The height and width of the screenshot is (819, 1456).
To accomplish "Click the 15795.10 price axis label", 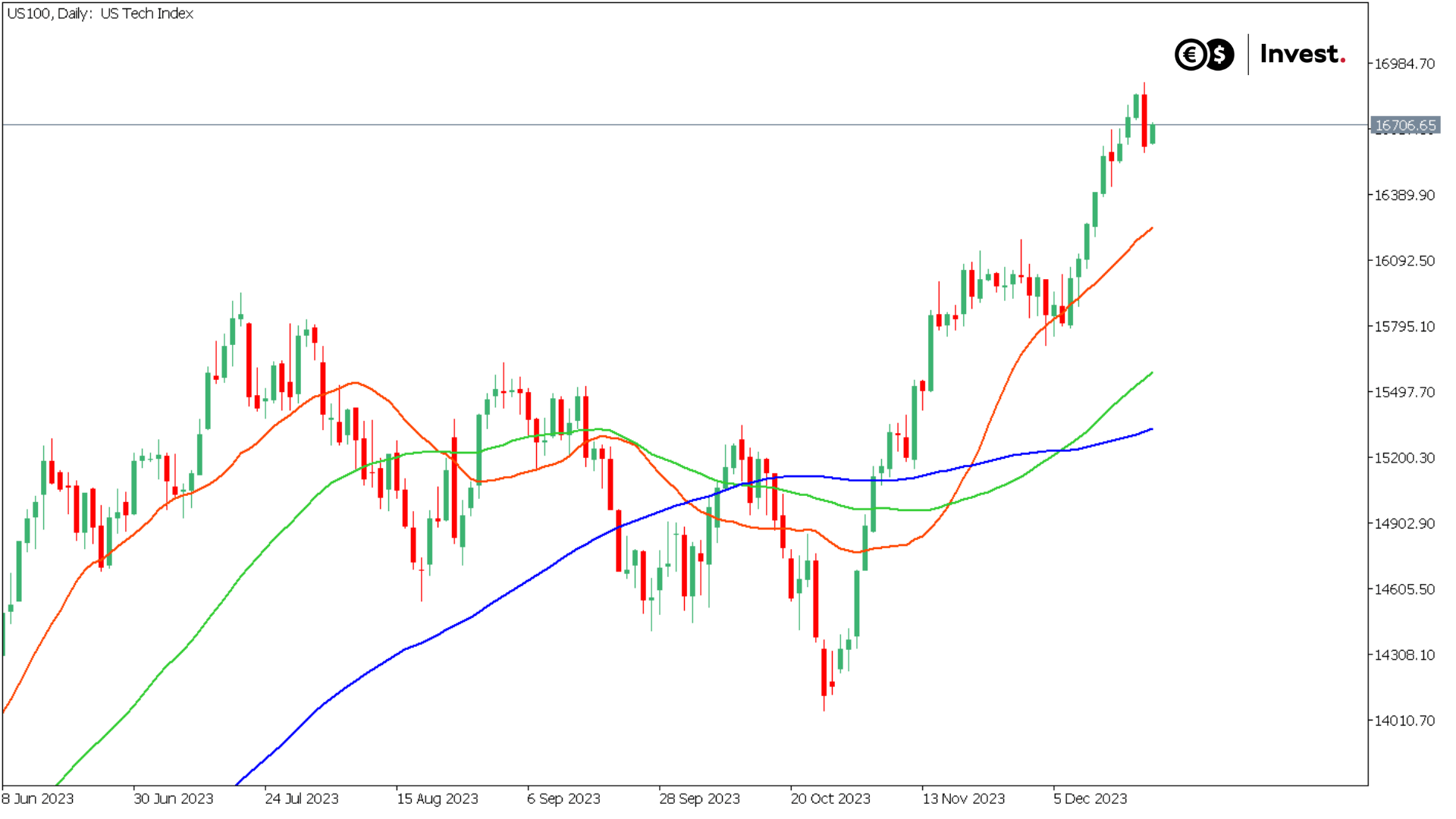I will [1404, 327].
